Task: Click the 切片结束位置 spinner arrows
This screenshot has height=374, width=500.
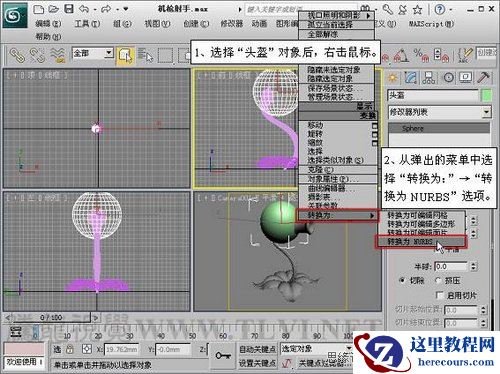Action: pyautogui.click(x=483, y=323)
